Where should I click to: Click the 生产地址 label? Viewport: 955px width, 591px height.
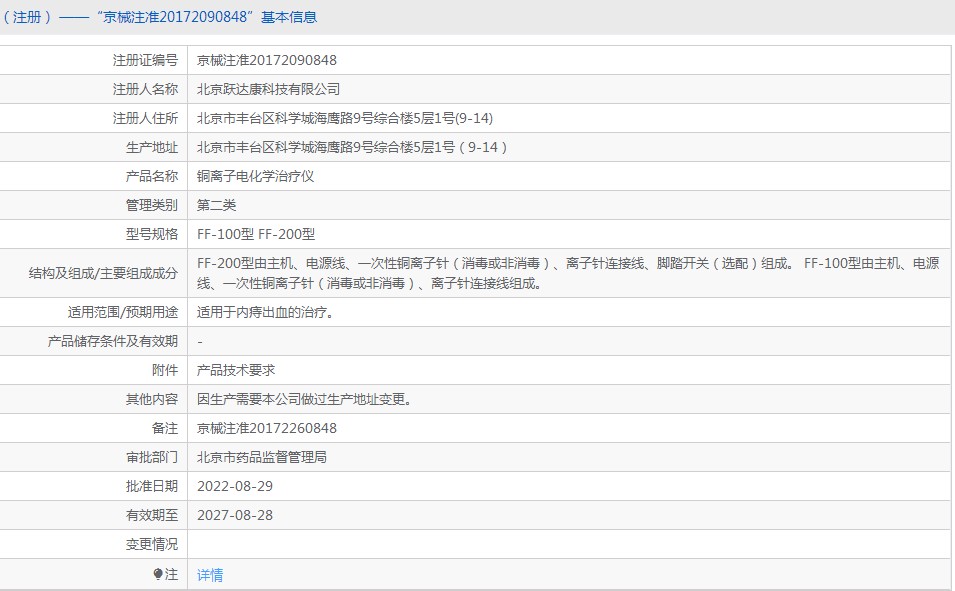(152, 147)
